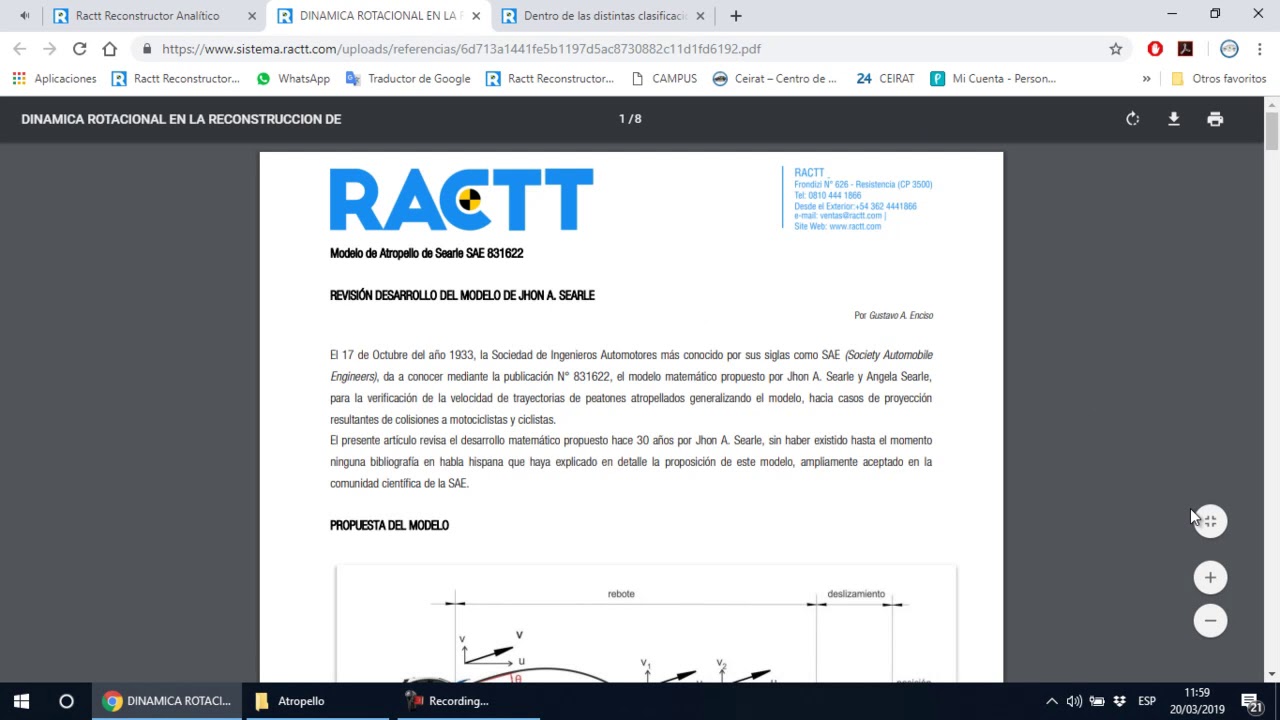
Task: Zoom out of the PDF
Action: tap(1210, 621)
